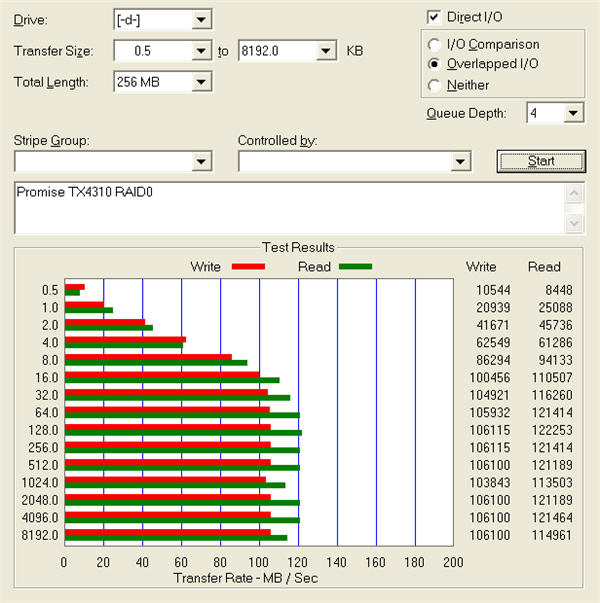Click the Read value 113503
Viewport: 600px width, 603px height.
click(x=552, y=483)
